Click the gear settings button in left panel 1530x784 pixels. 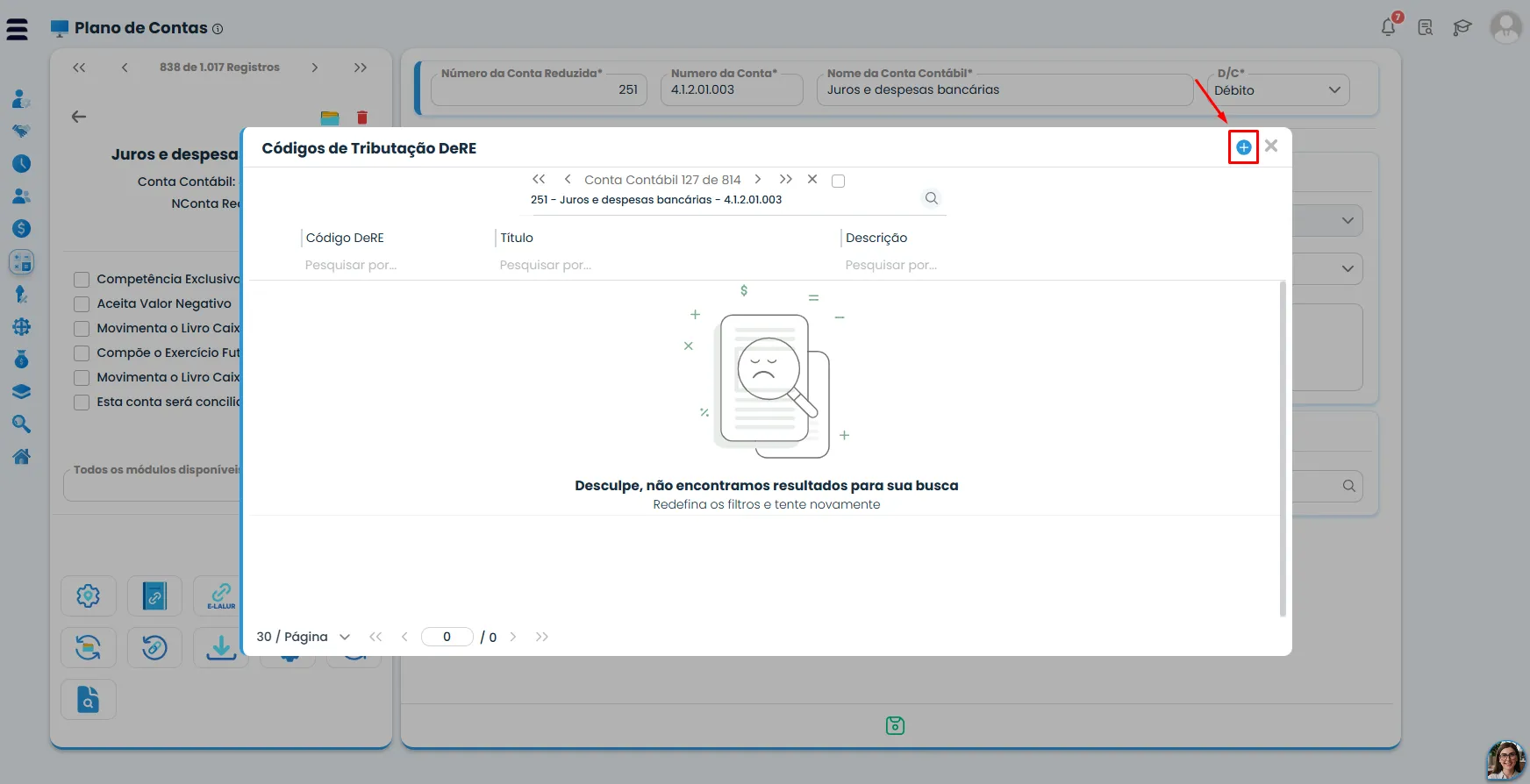(x=89, y=596)
